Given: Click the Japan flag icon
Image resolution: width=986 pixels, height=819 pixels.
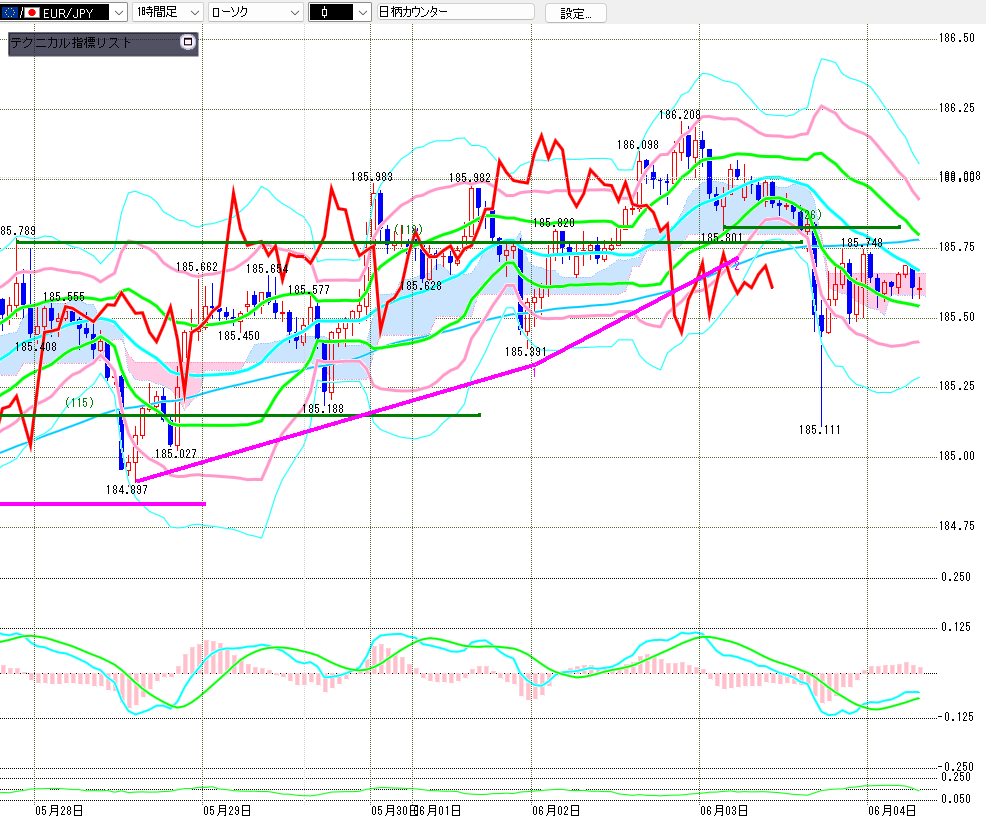Looking at the screenshot, I should [31, 13].
